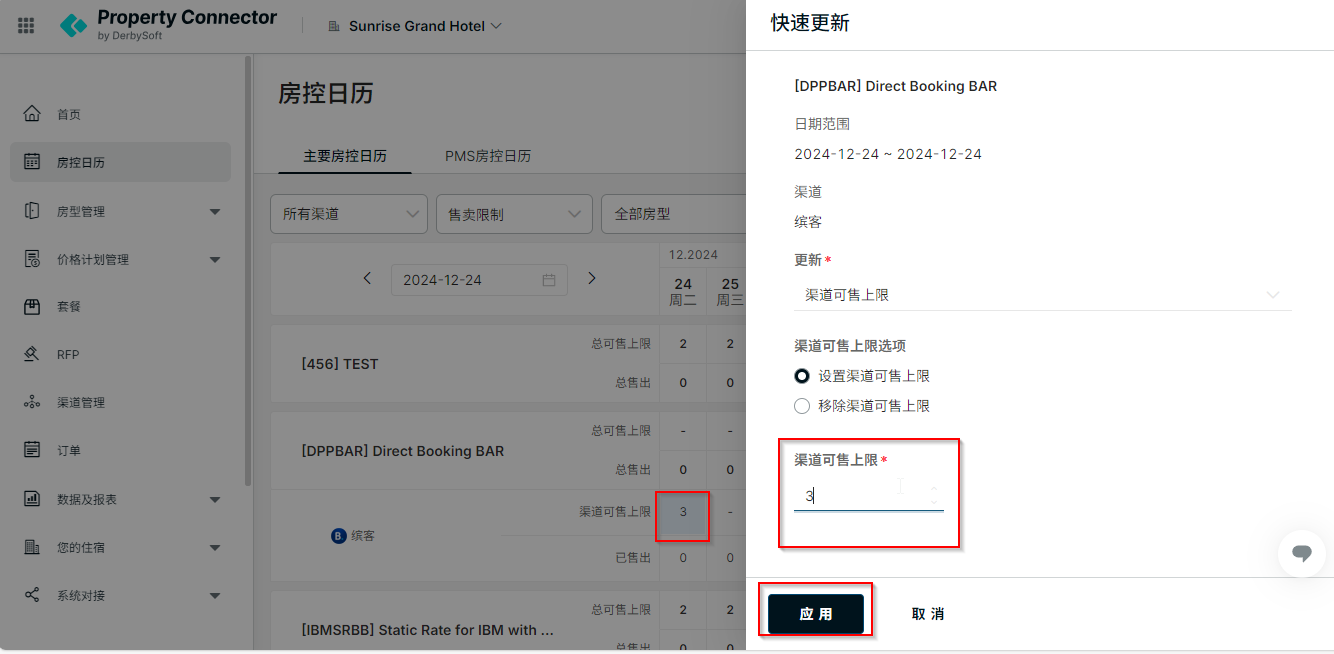The width and height of the screenshot is (1334, 654).
Task: Click the RFP gavel icon
Action: point(32,354)
